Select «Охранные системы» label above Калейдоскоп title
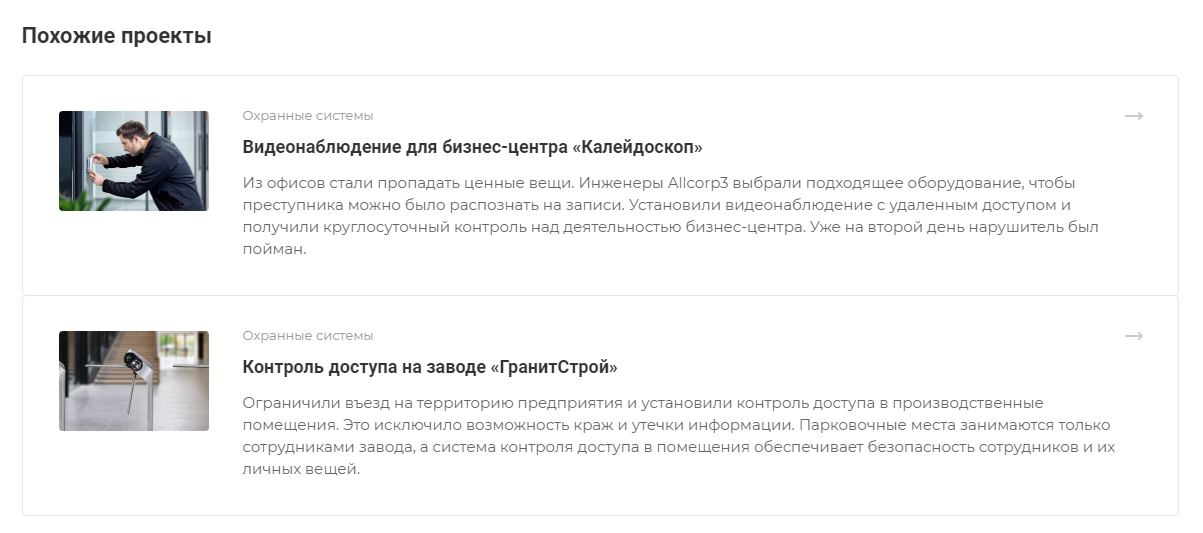Screen dimensions: 1203x533 (308, 116)
